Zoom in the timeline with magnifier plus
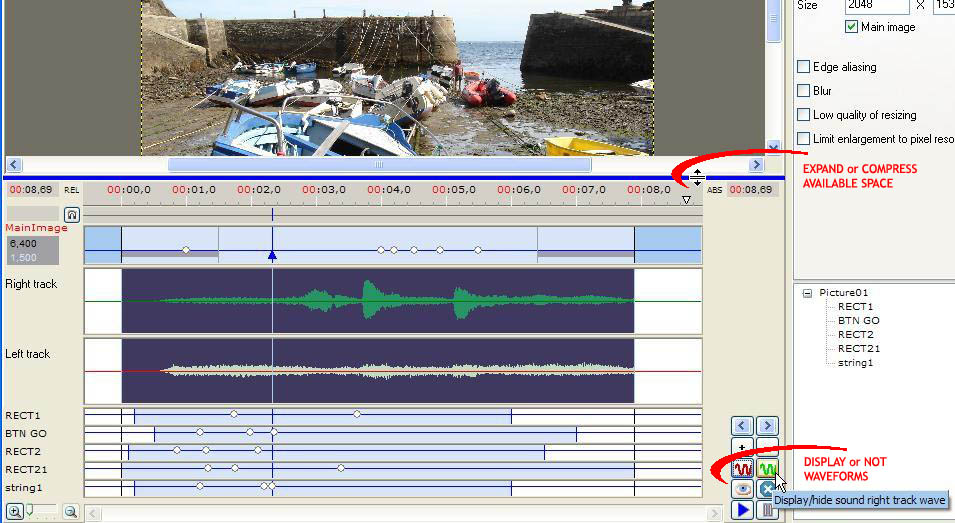 15,512
